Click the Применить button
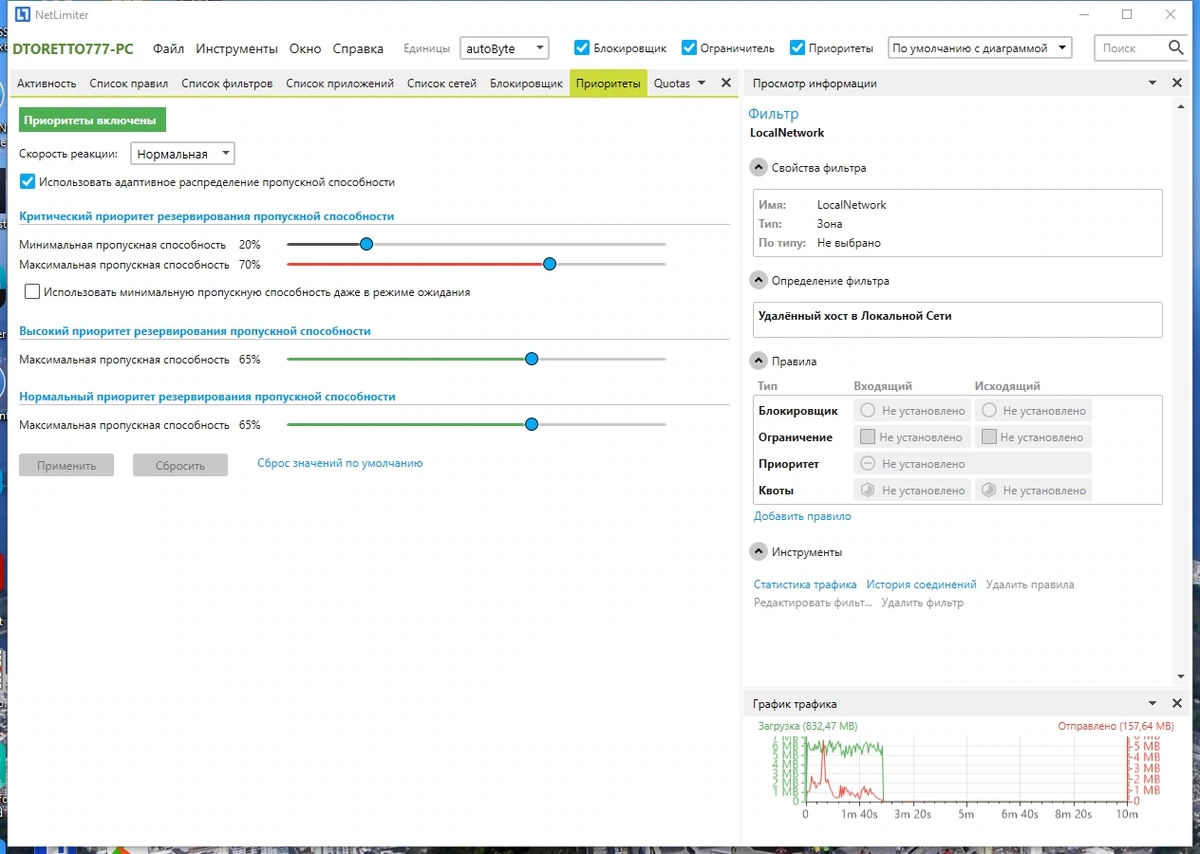 pos(66,465)
